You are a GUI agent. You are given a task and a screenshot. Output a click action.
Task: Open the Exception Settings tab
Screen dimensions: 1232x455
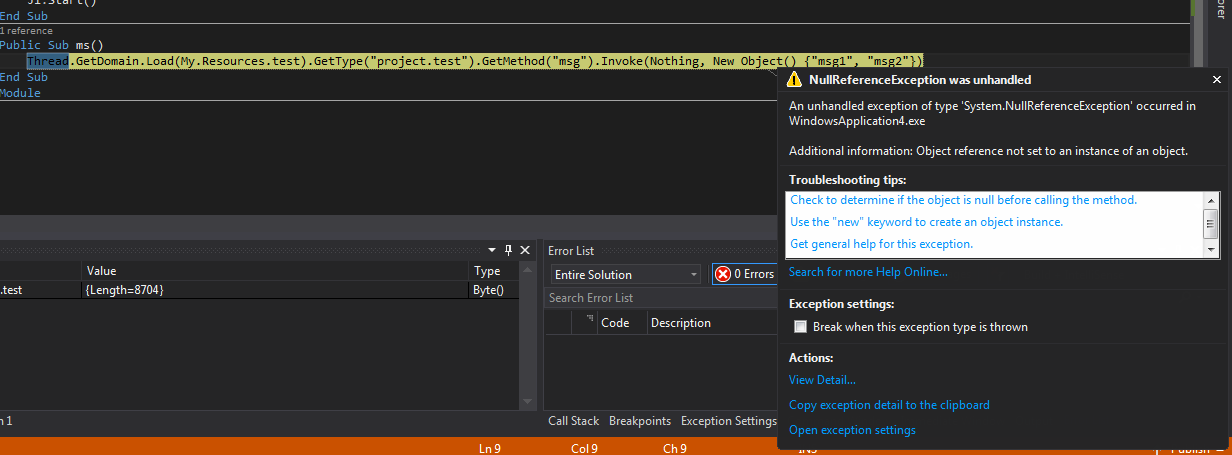tap(728, 421)
